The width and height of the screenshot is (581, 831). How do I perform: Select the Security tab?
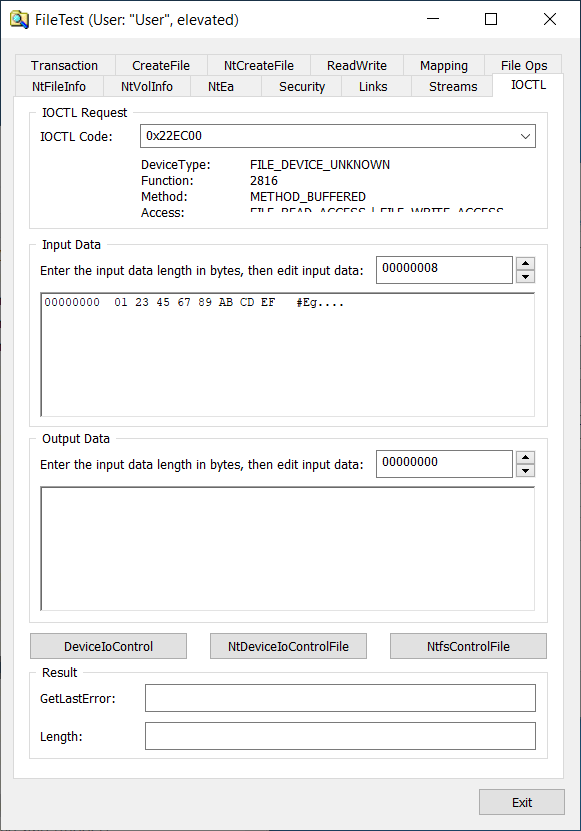click(302, 86)
